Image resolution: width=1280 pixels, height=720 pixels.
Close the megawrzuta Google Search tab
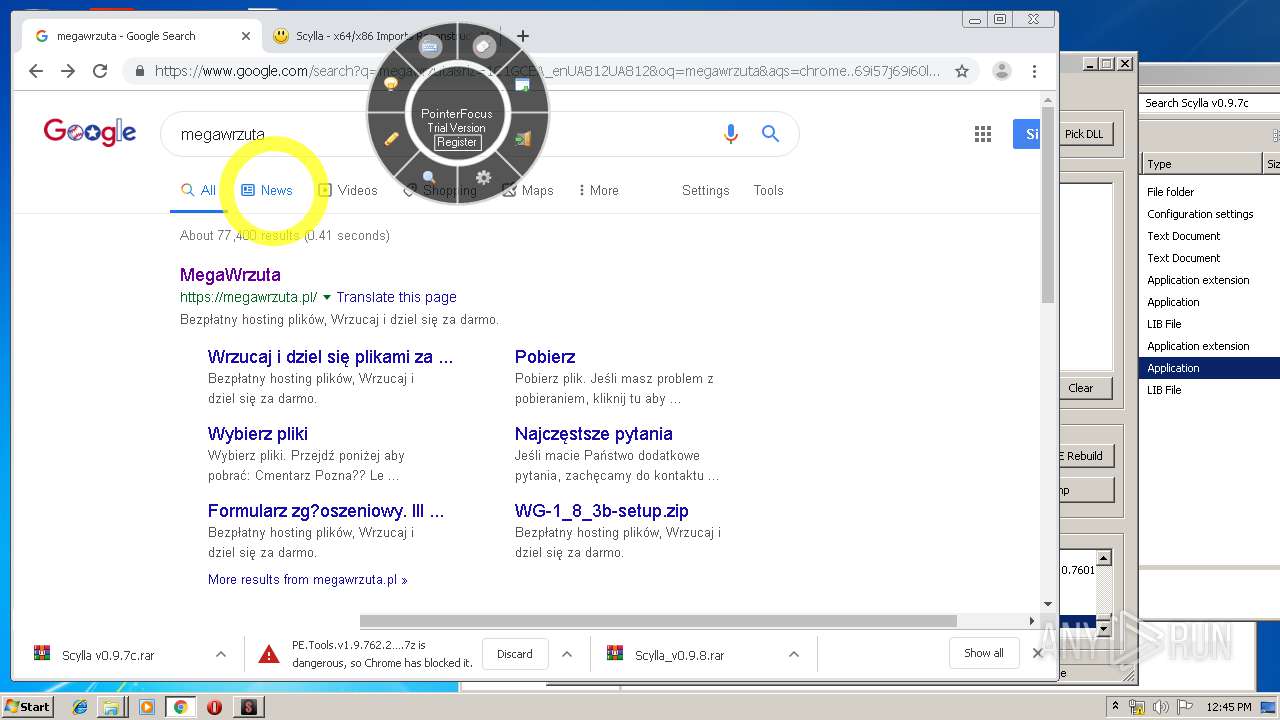[246, 36]
